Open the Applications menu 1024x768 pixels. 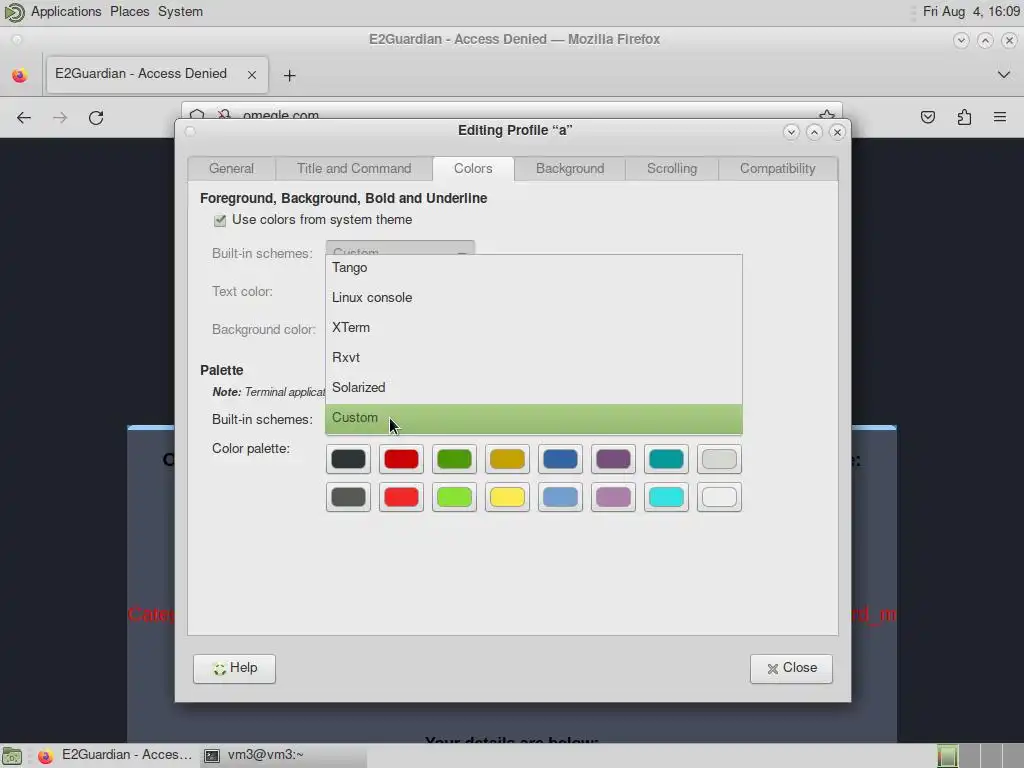(x=66, y=12)
